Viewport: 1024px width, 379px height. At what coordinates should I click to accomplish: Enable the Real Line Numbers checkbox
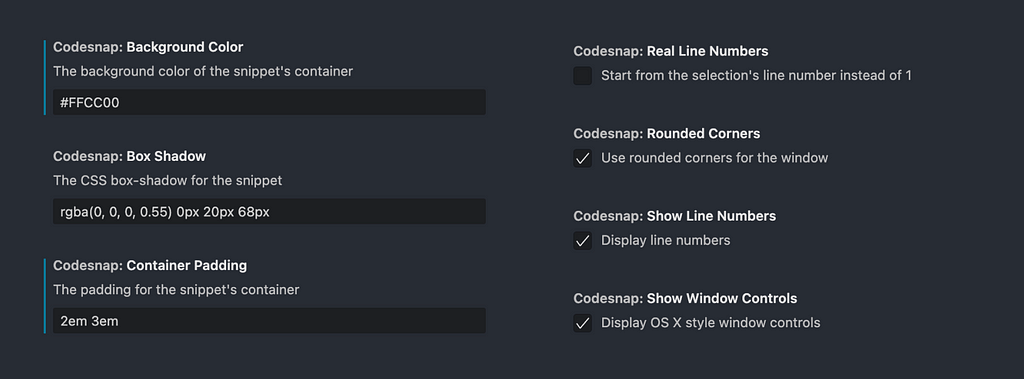point(583,76)
